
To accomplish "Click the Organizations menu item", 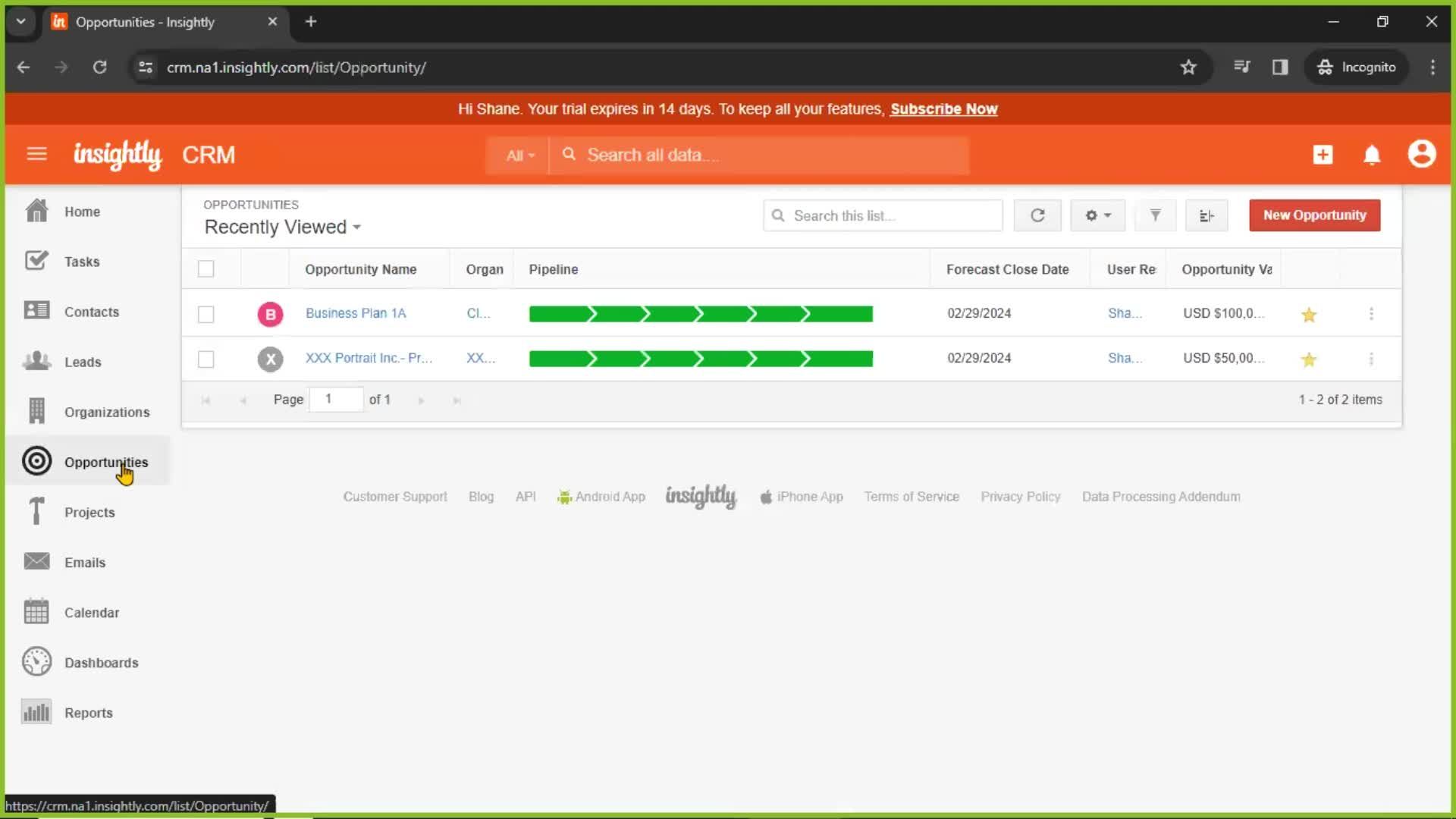I will (x=107, y=412).
